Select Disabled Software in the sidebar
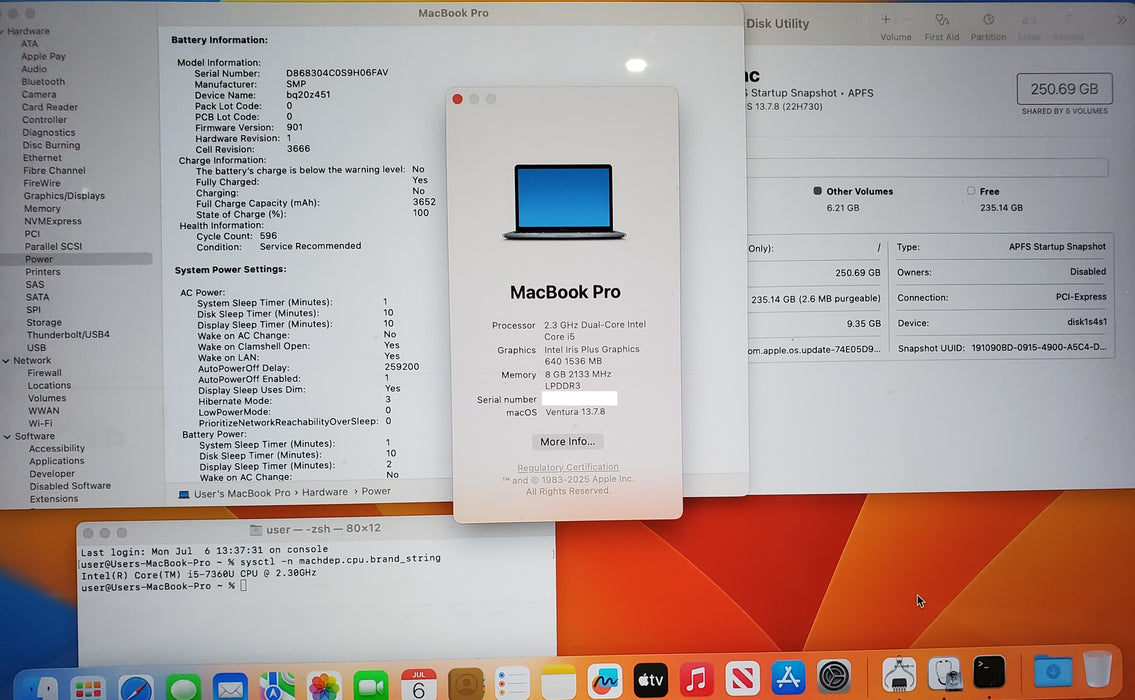This screenshot has width=1135, height=700. click(x=70, y=486)
